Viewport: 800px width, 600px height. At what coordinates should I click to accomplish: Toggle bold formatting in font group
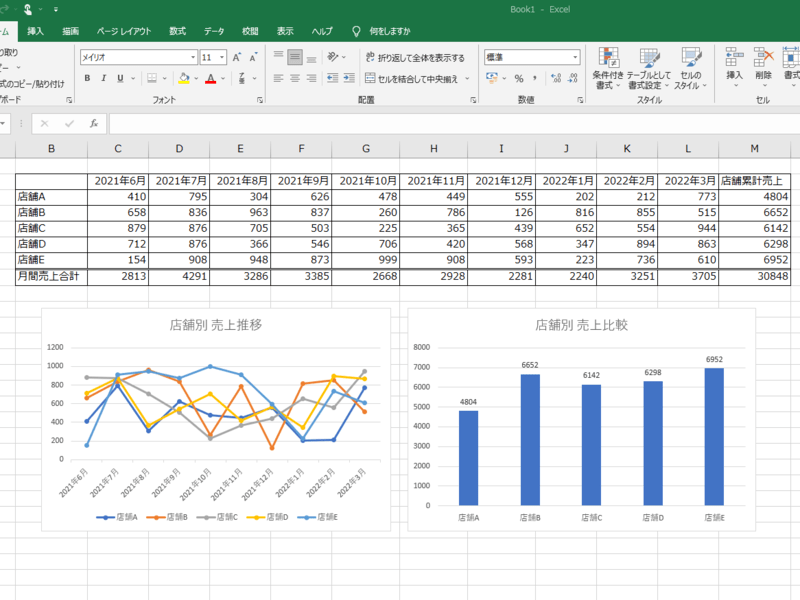(87, 78)
